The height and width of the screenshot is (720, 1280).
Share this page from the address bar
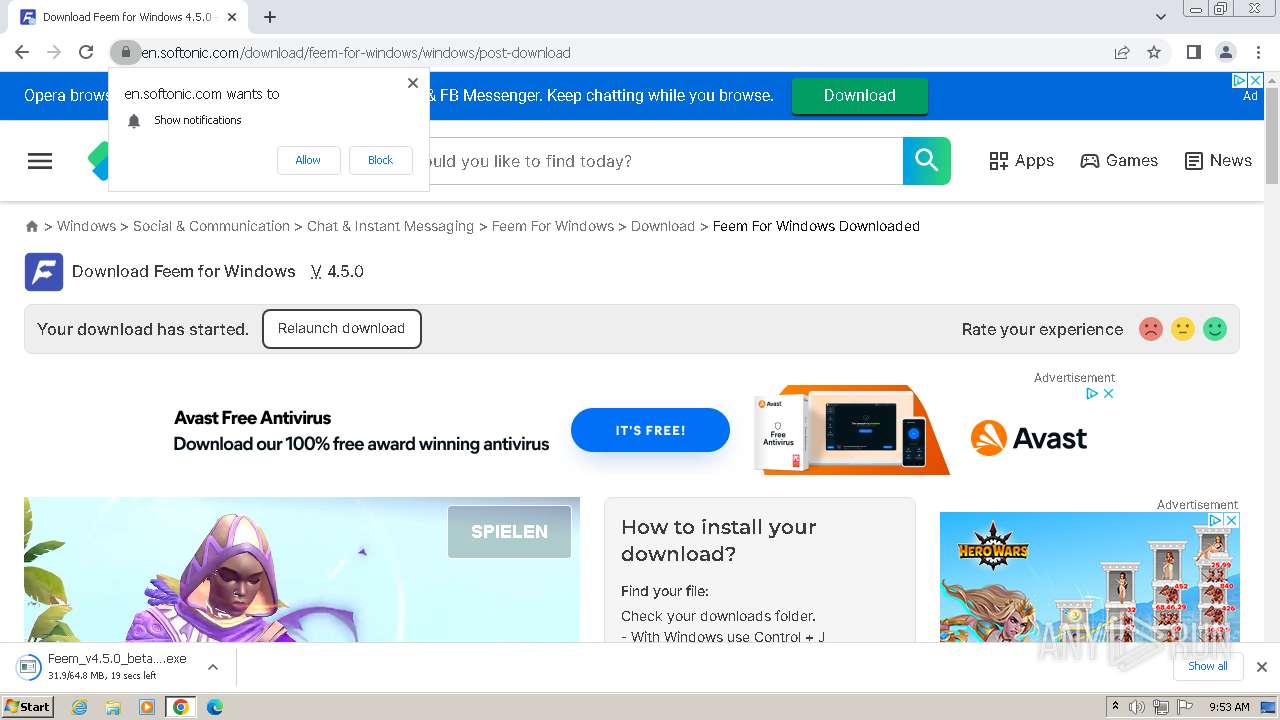pyautogui.click(x=1122, y=52)
